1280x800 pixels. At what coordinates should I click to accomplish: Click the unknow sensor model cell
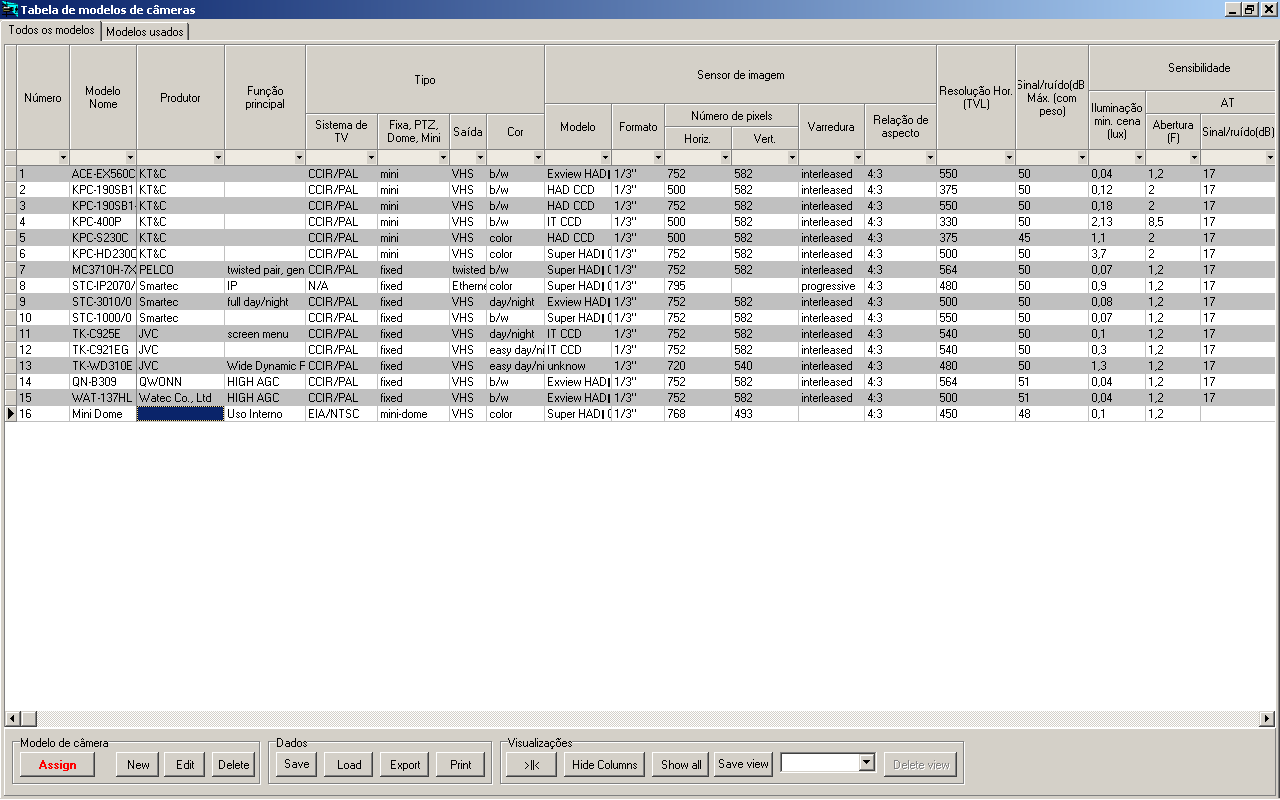tap(578, 366)
